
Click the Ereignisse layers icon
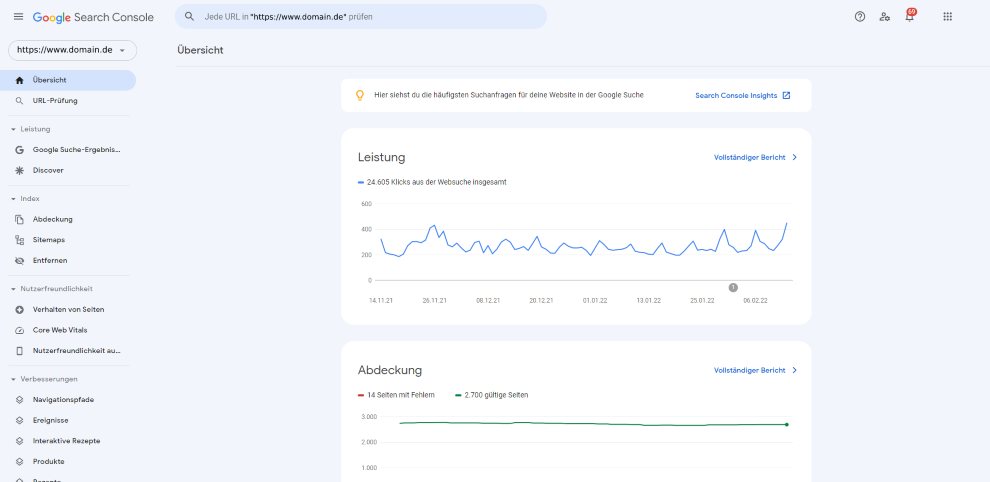point(20,420)
